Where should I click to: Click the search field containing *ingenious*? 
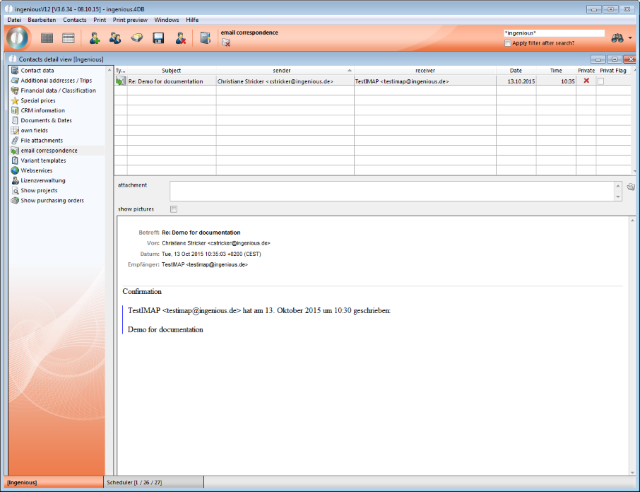[553, 33]
